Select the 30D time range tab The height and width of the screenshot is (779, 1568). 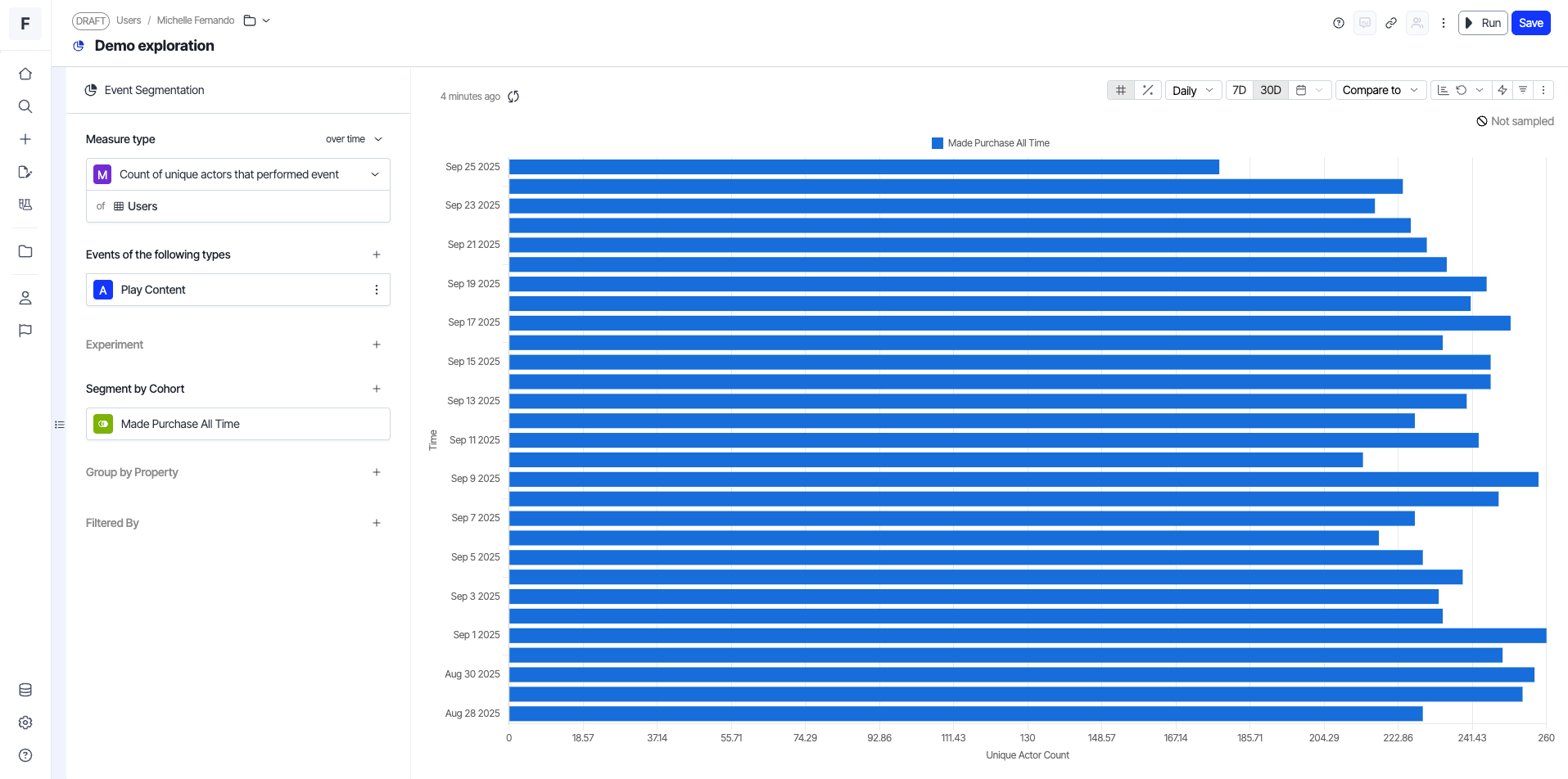pyautogui.click(x=1270, y=90)
